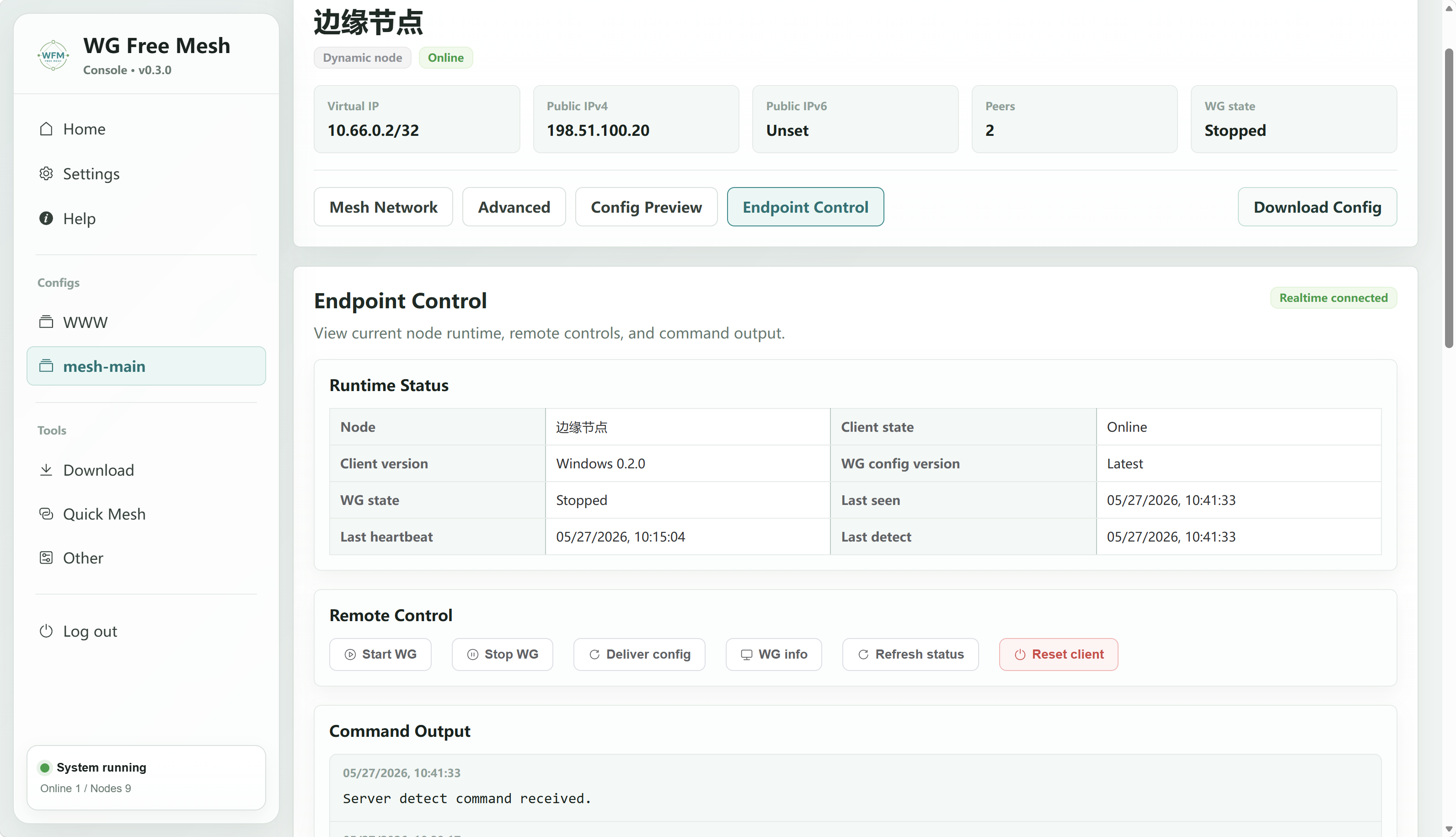Click the Other tools icon
Image resolution: width=1456 pixels, height=837 pixels.
pyautogui.click(x=46, y=558)
